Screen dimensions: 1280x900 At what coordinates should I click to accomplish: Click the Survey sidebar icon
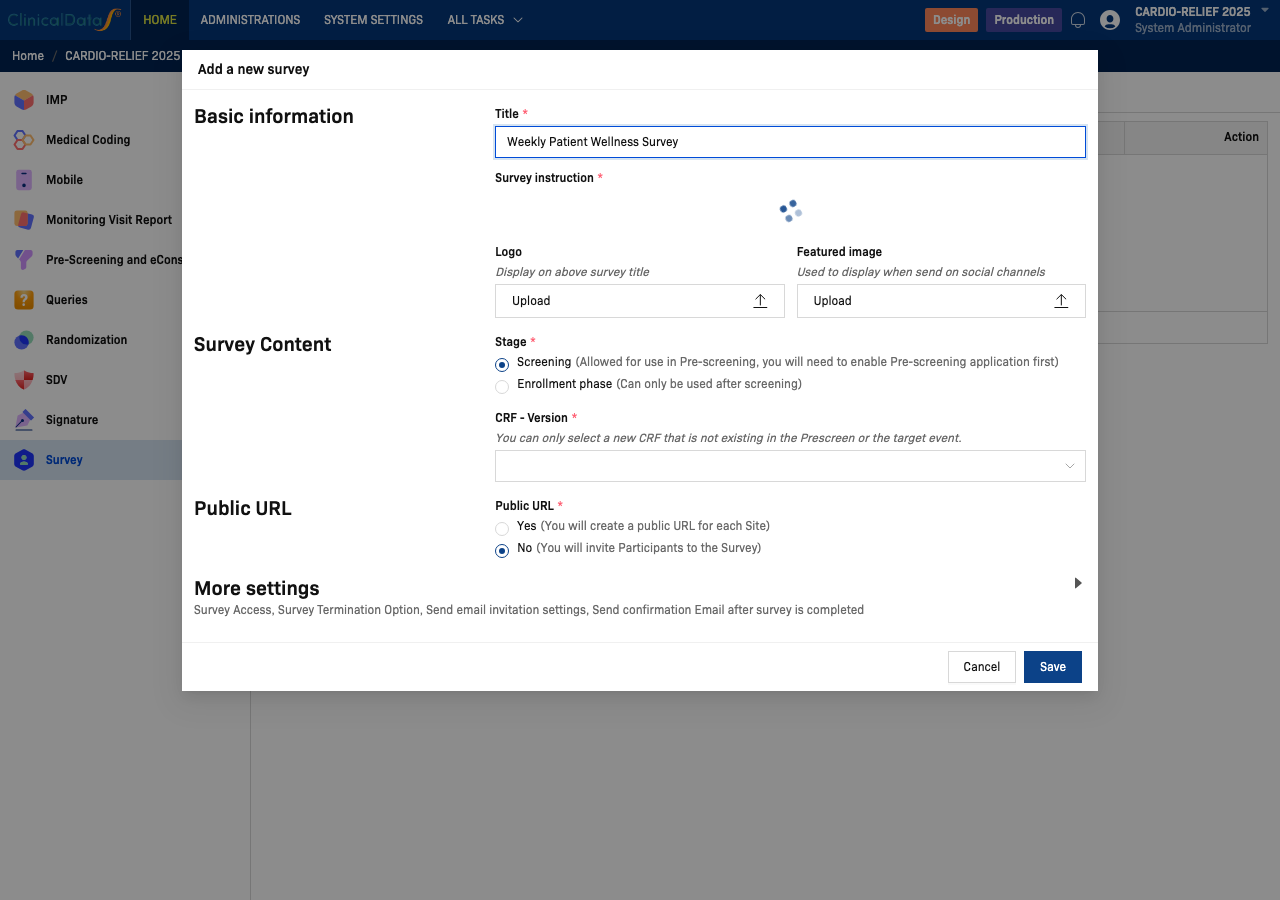point(24,460)
